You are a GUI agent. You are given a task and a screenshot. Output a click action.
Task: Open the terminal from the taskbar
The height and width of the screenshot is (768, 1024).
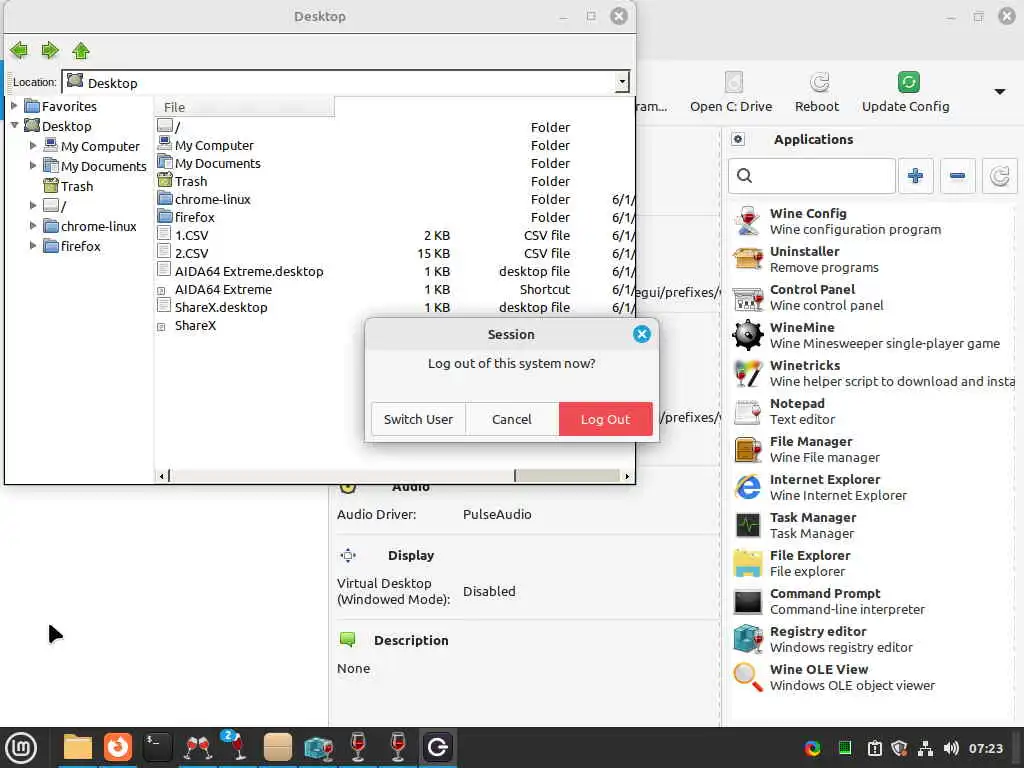click(157, 747)
